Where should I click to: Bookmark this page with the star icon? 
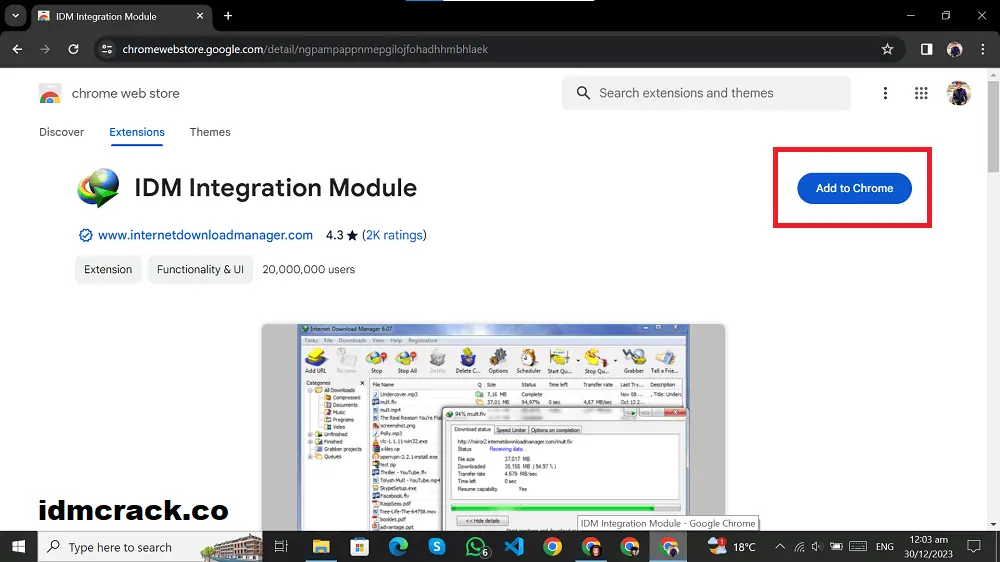tap(887, 49)
